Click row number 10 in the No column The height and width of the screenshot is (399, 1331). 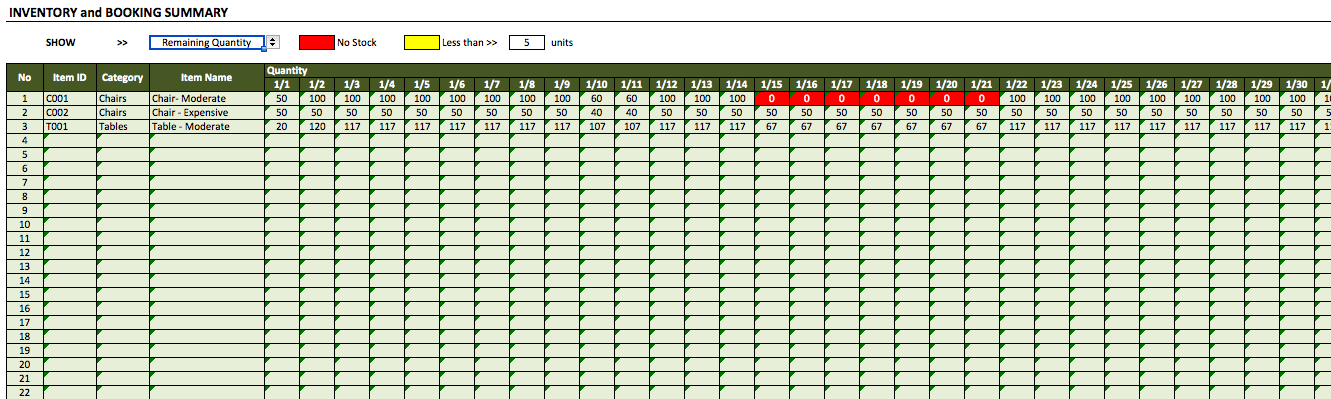pos(25,225)
